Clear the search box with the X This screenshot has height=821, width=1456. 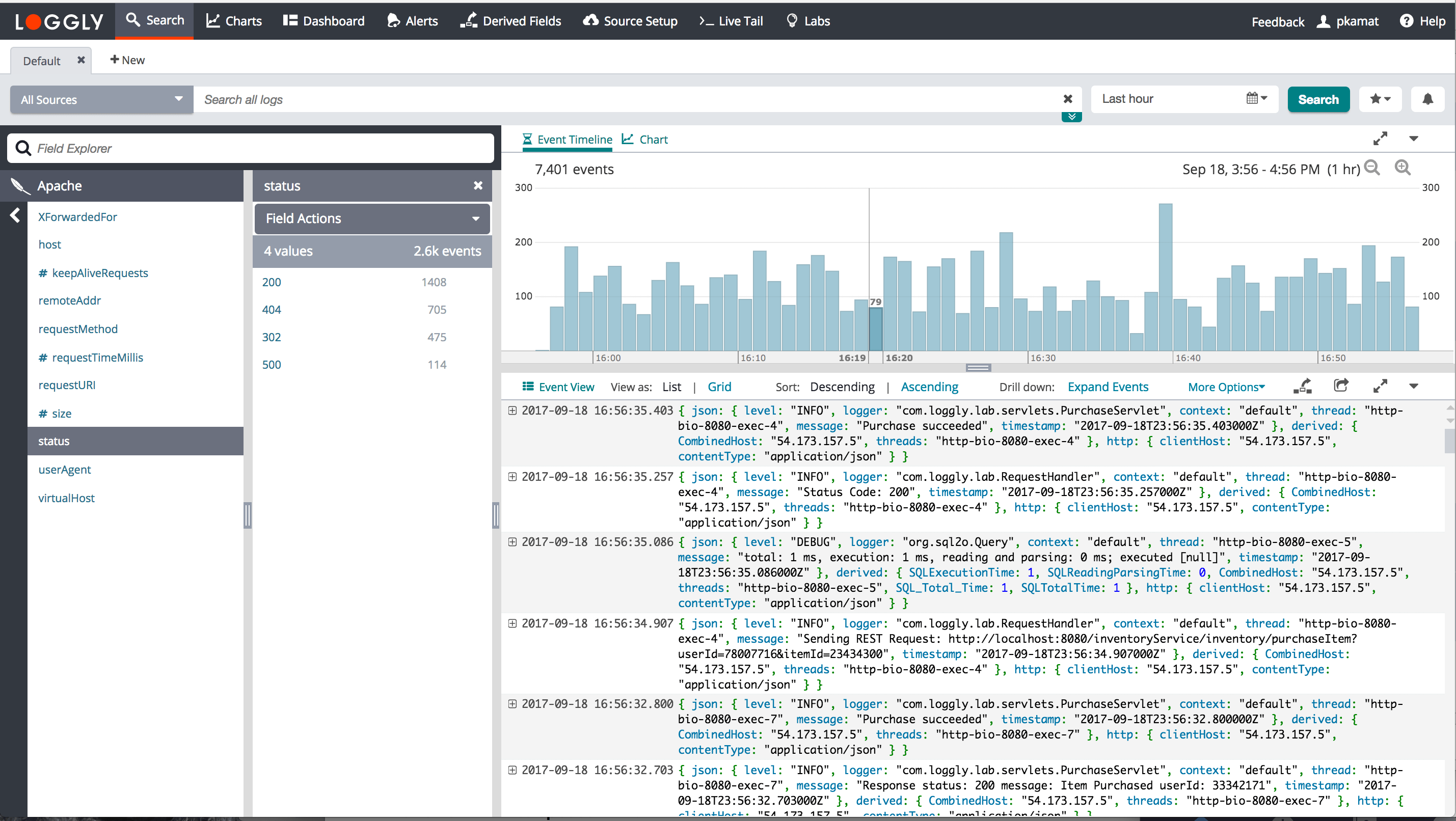[x=1067, y=99]
